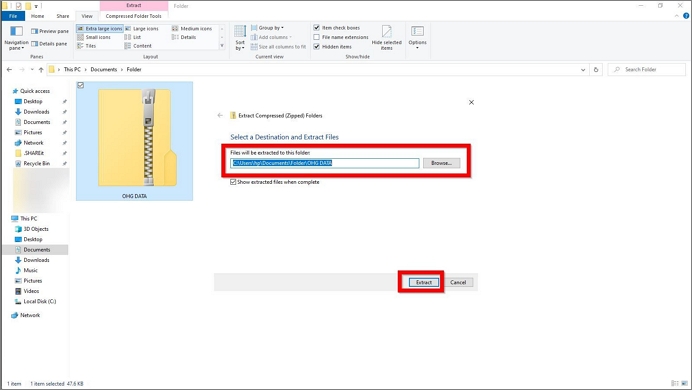692x390 pixels.
Task: Click the extraction destination path field
Action: 324,163
